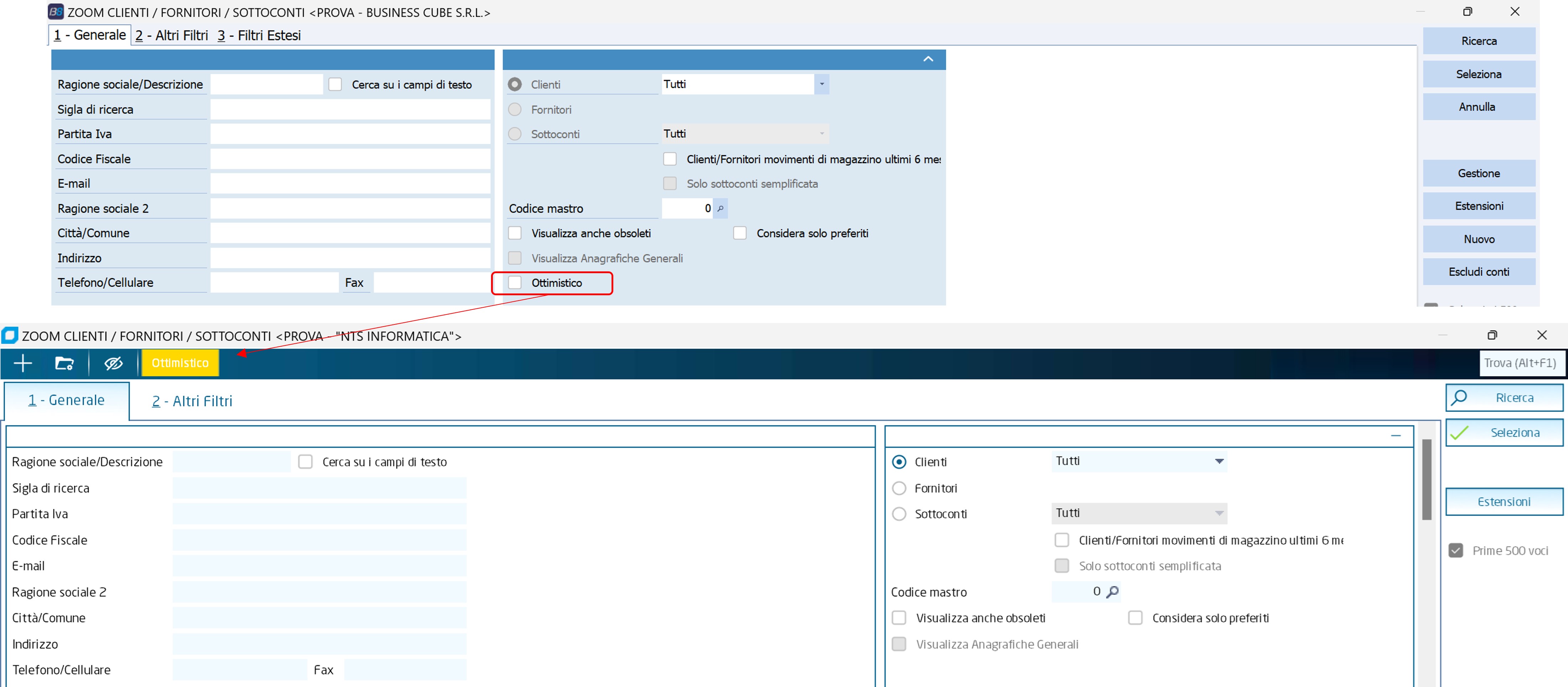
Task: Collapse upper filter panel with chevron arrow
Action: (x=928, y=59)
